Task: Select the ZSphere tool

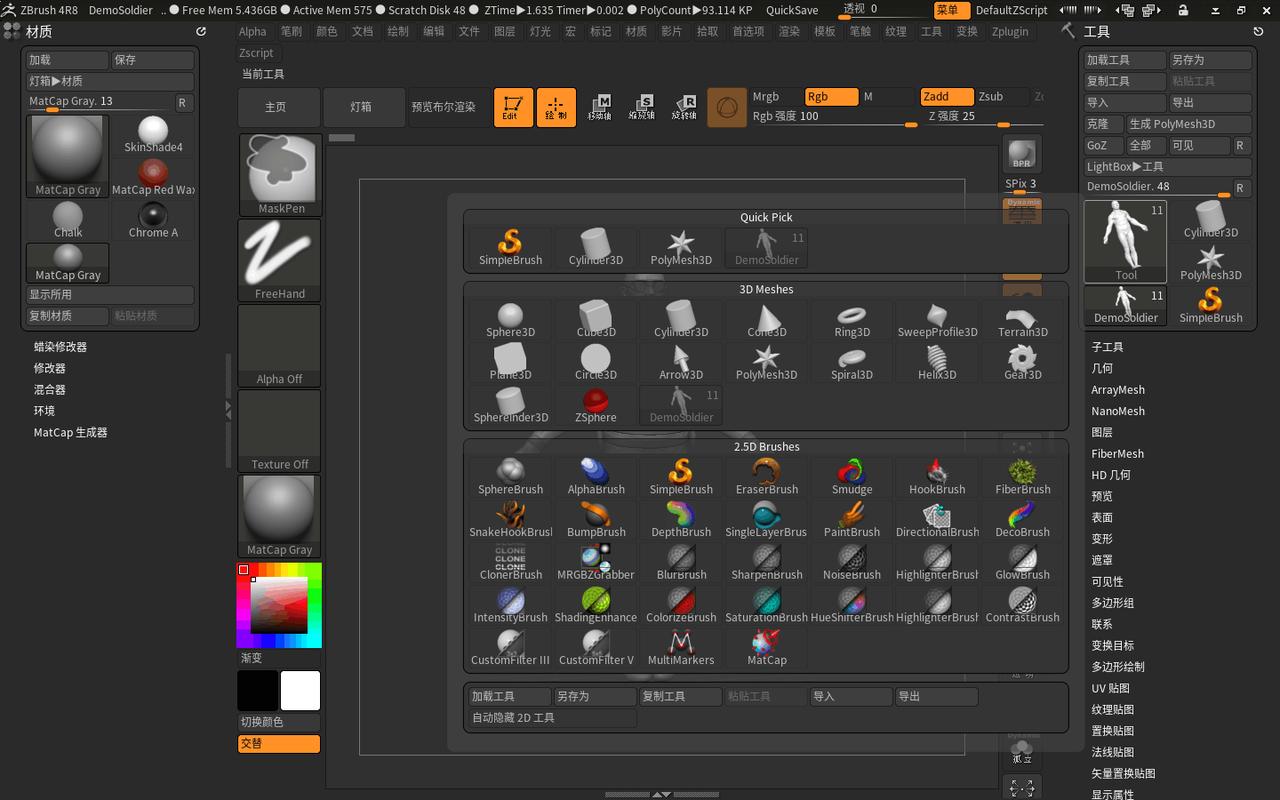Action: click(x=596, y=406)
